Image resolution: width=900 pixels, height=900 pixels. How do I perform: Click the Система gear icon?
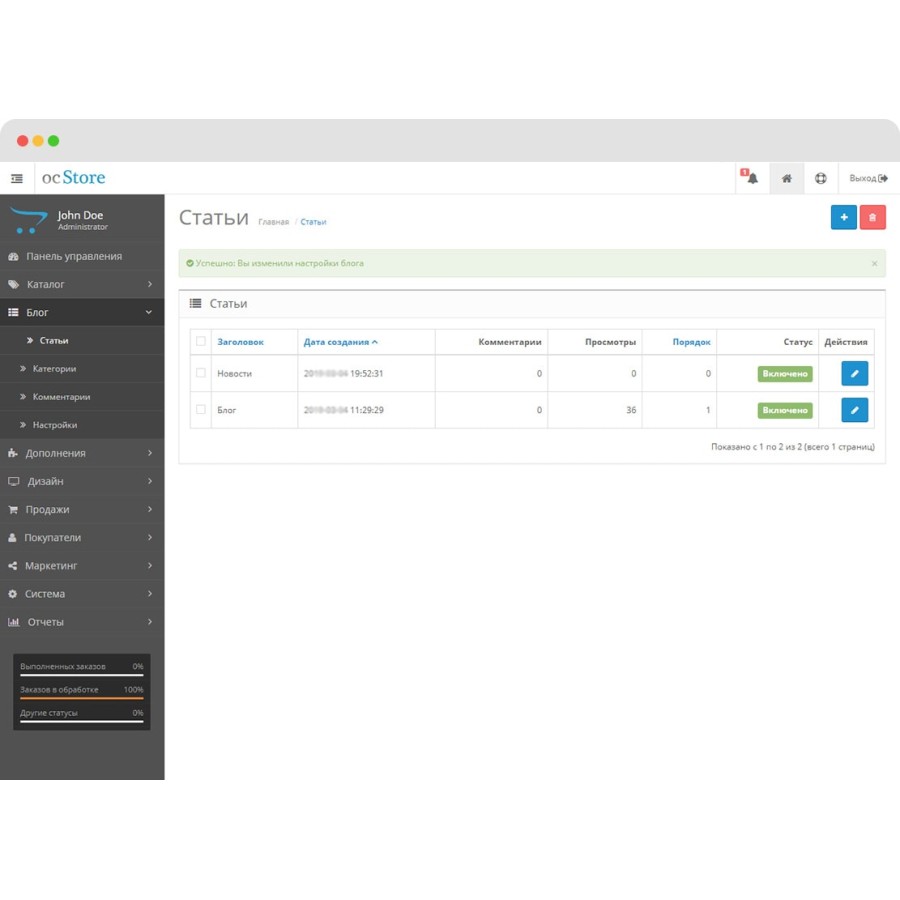tap(13, 594)
